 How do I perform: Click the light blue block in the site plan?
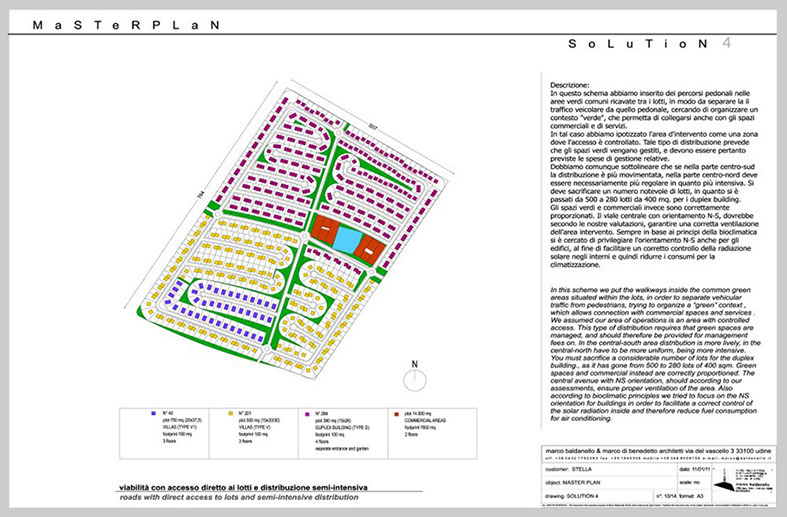(343, 239)
